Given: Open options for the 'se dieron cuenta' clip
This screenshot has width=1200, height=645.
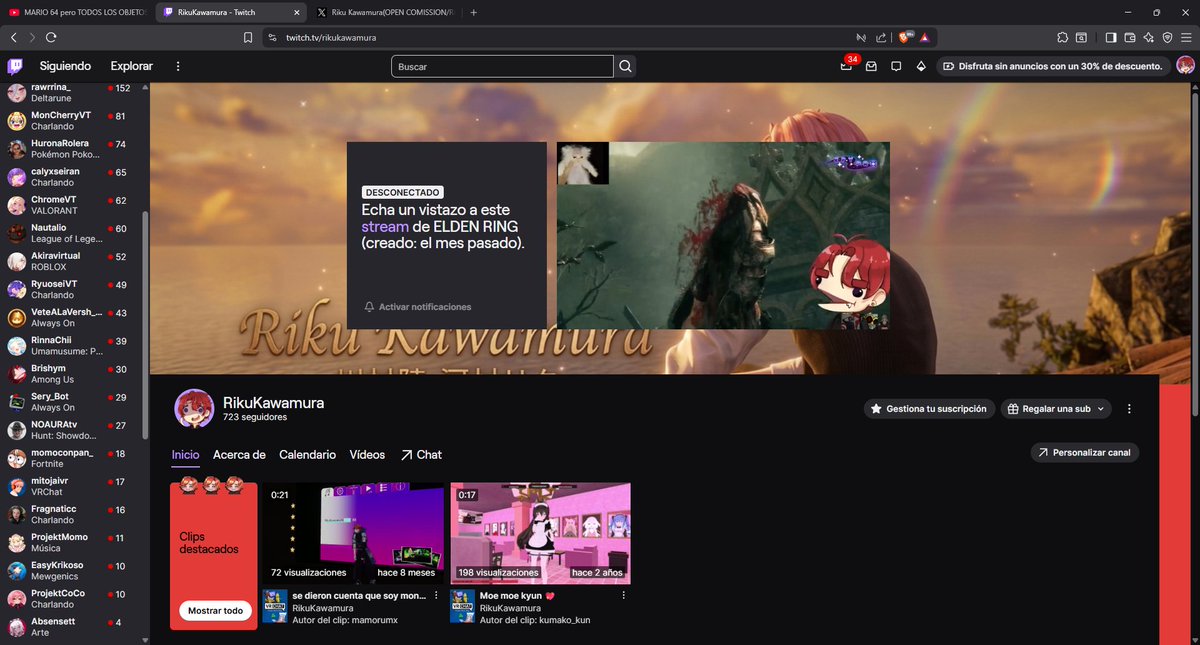Looking at the screenshot, I should coord(436,594).
